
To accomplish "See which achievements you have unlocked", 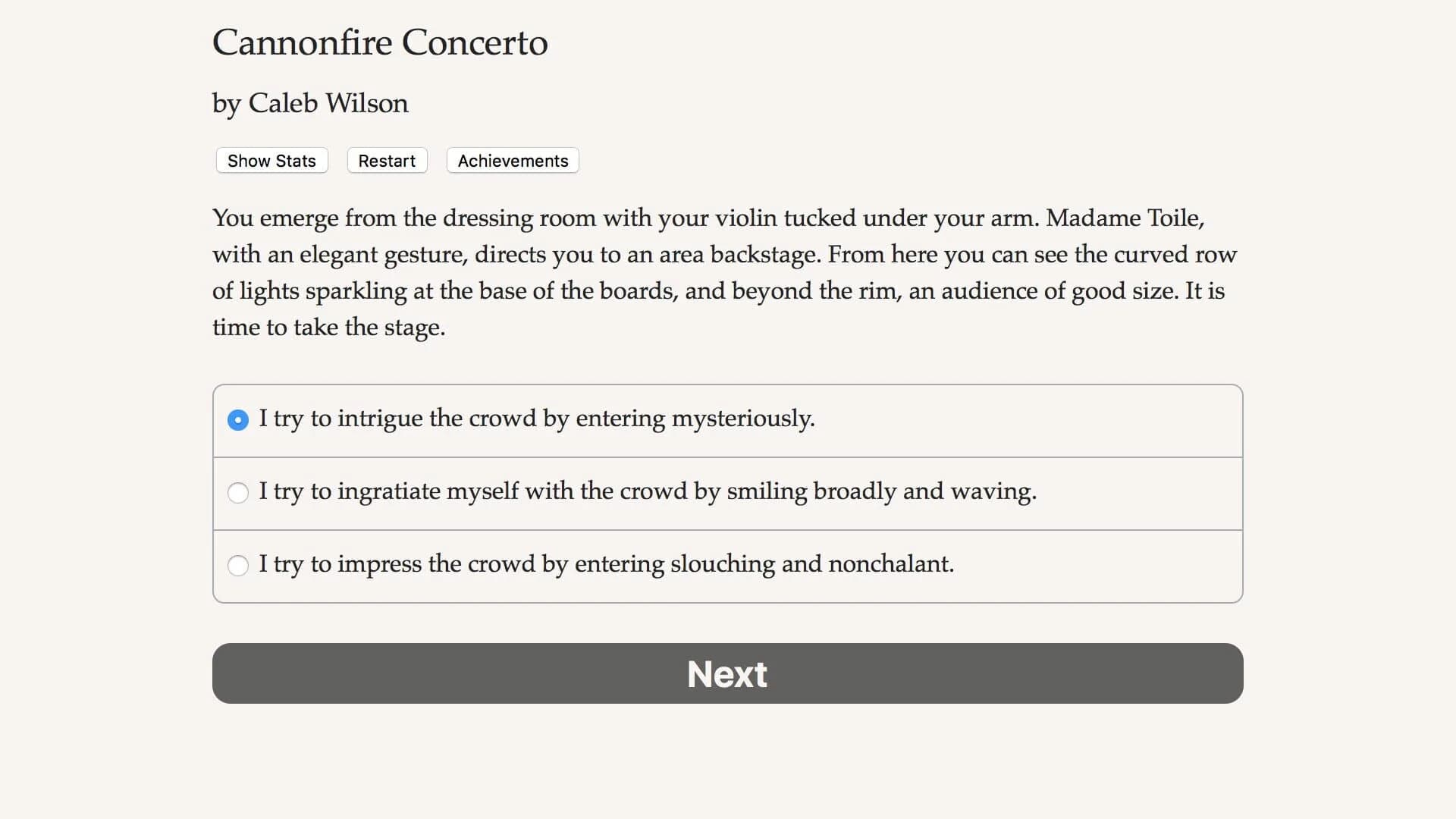I will click(x=512, y=160).
